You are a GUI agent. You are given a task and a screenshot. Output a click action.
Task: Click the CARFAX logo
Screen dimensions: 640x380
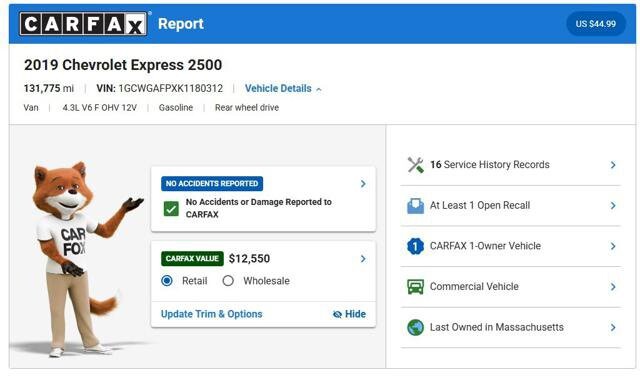(83, 24)
